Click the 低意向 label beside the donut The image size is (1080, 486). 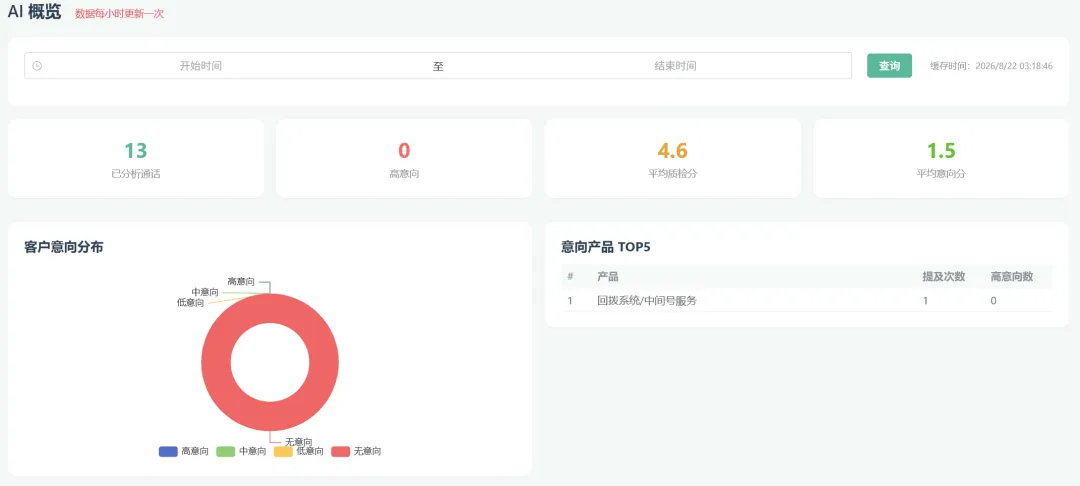pyautogui.click(x=190, y=302)
